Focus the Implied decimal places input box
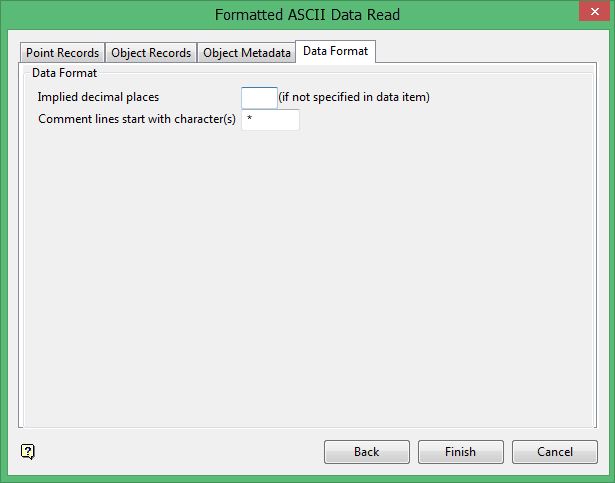Screen dimensions: 615x483 259,97
